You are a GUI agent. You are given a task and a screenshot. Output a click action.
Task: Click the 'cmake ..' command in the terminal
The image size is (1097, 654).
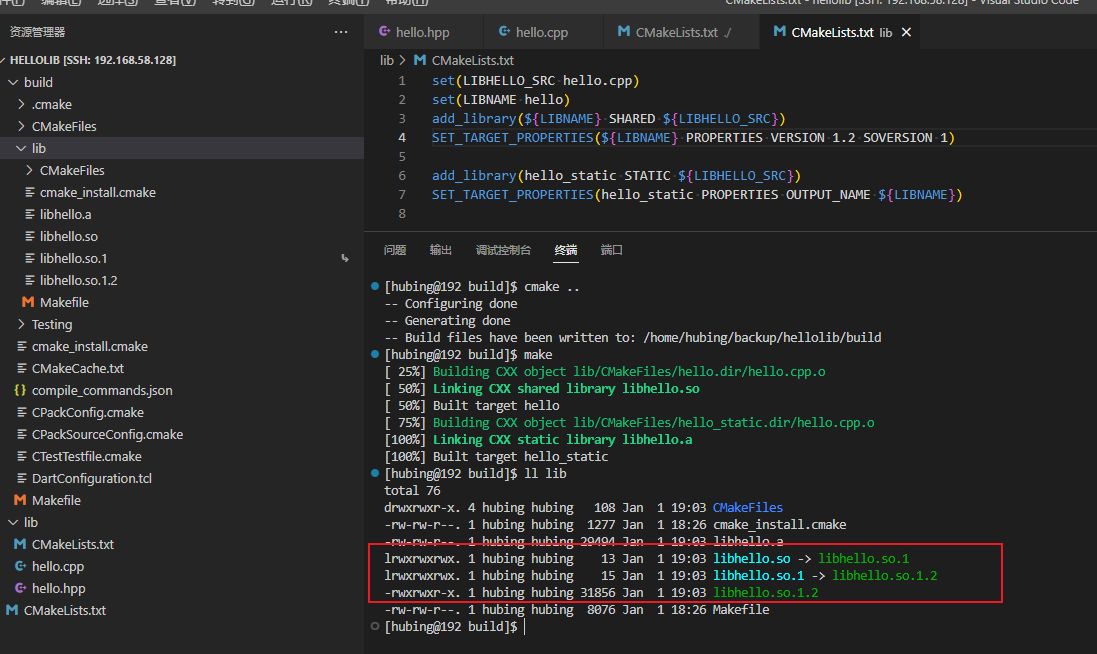click(x=551, y=287)
